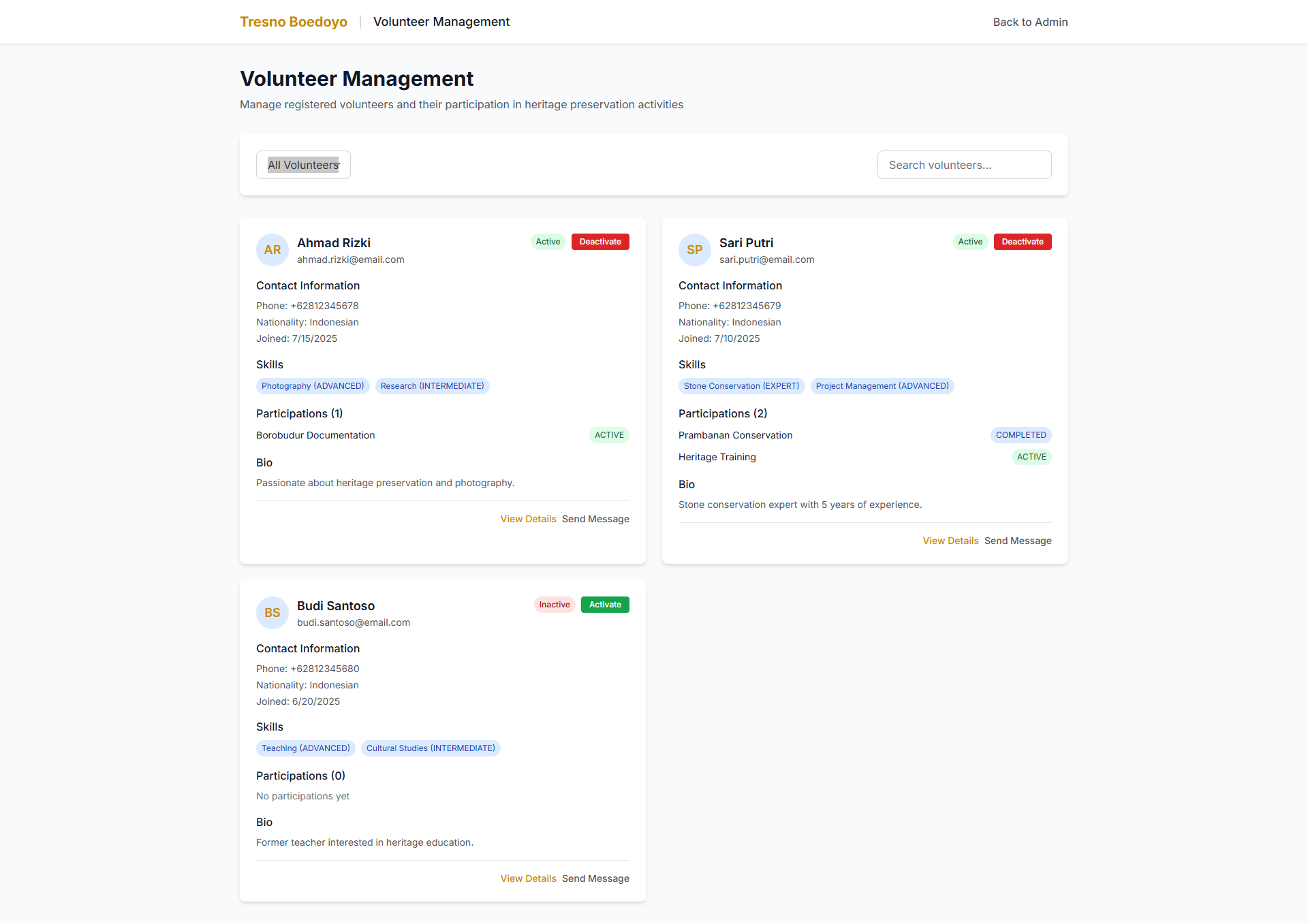View Details for Budi Santoso
The width and height of the screenshot is (1308, 924).
click(528, 878)
